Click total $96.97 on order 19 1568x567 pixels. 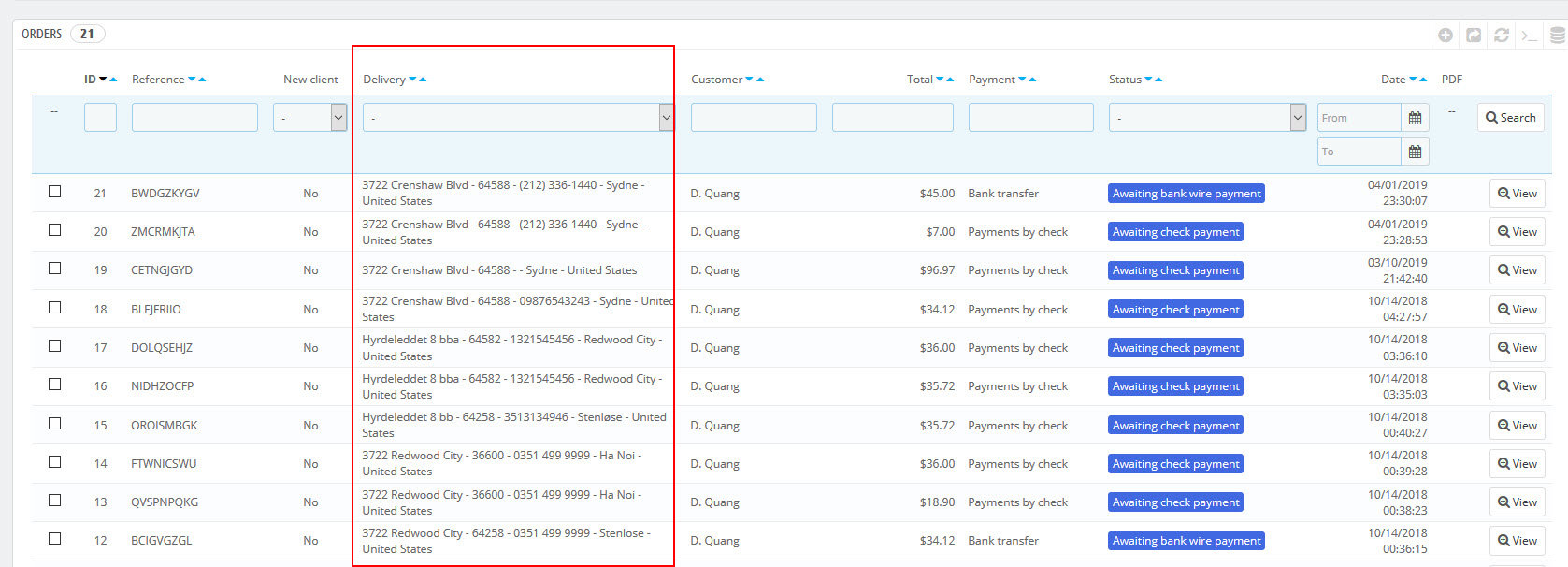(x=937, y=270)
